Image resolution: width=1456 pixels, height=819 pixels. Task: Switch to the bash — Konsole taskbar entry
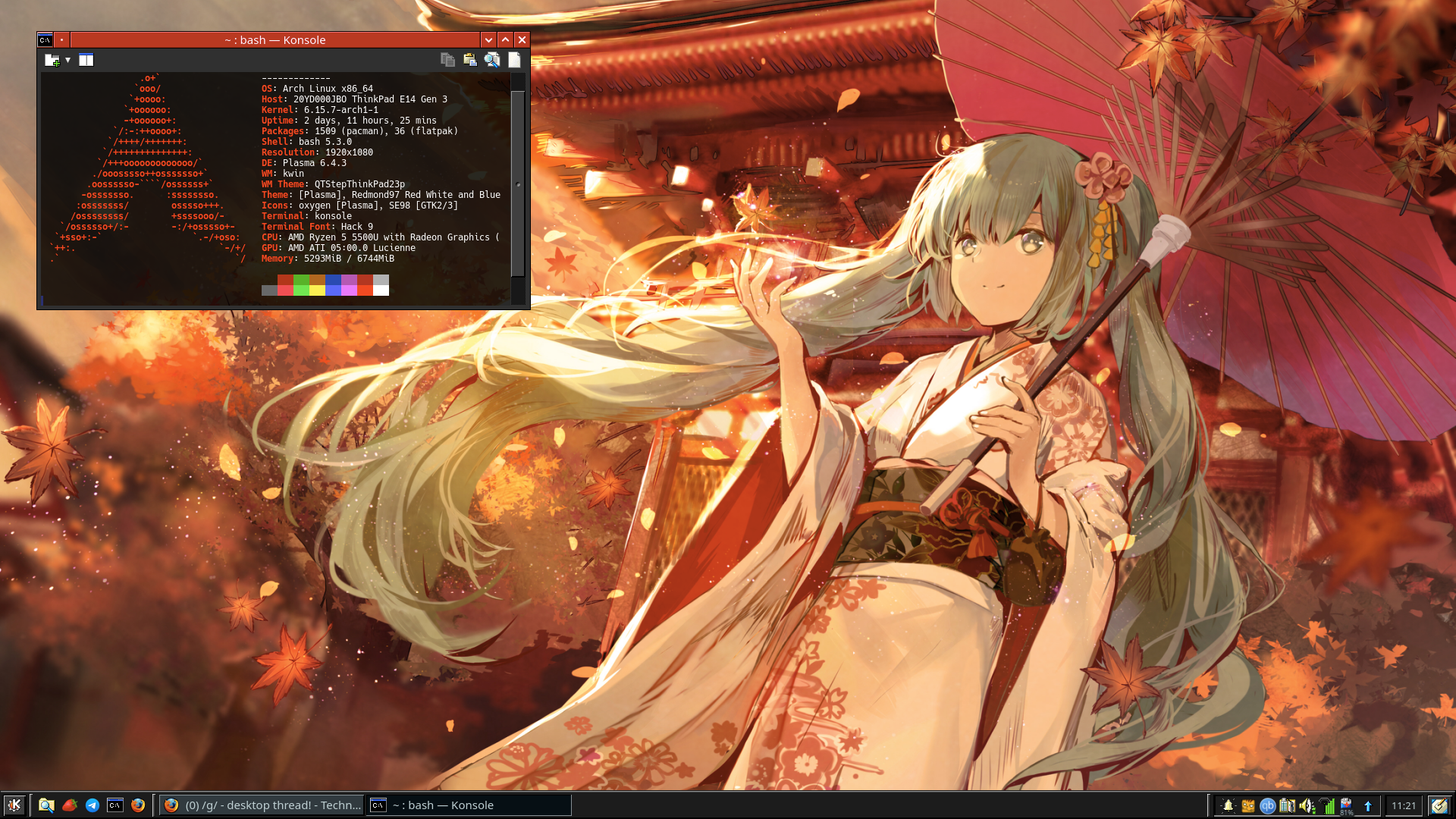[x=469, y=805]
